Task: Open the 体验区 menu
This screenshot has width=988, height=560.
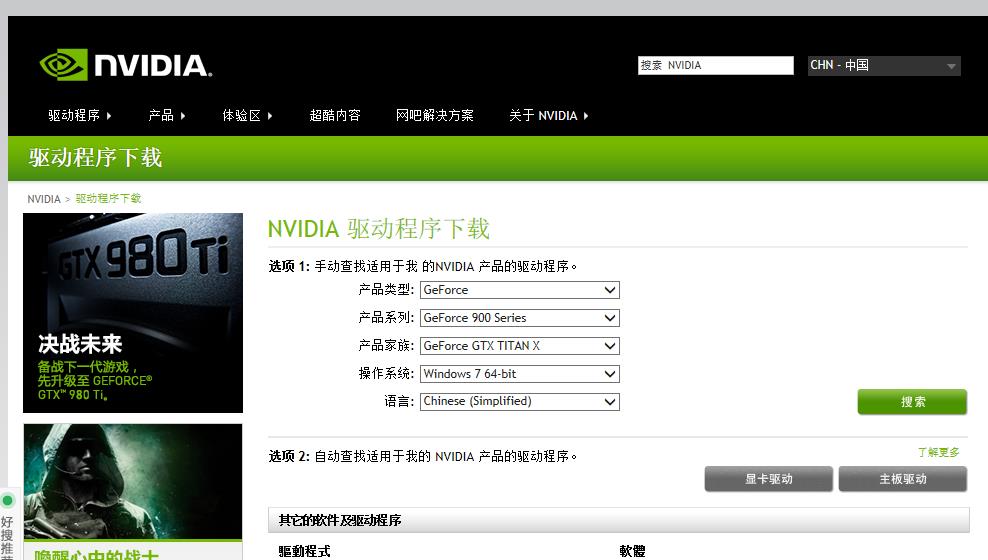Action: point(247,115)
